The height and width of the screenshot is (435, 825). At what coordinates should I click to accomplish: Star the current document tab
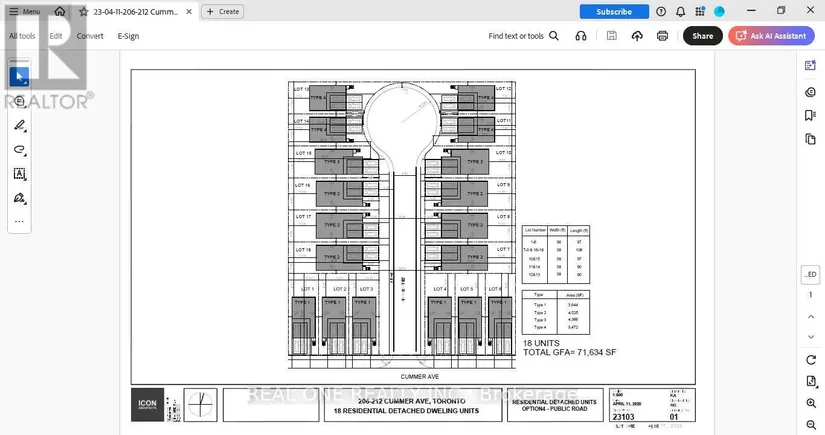(84, 12)
